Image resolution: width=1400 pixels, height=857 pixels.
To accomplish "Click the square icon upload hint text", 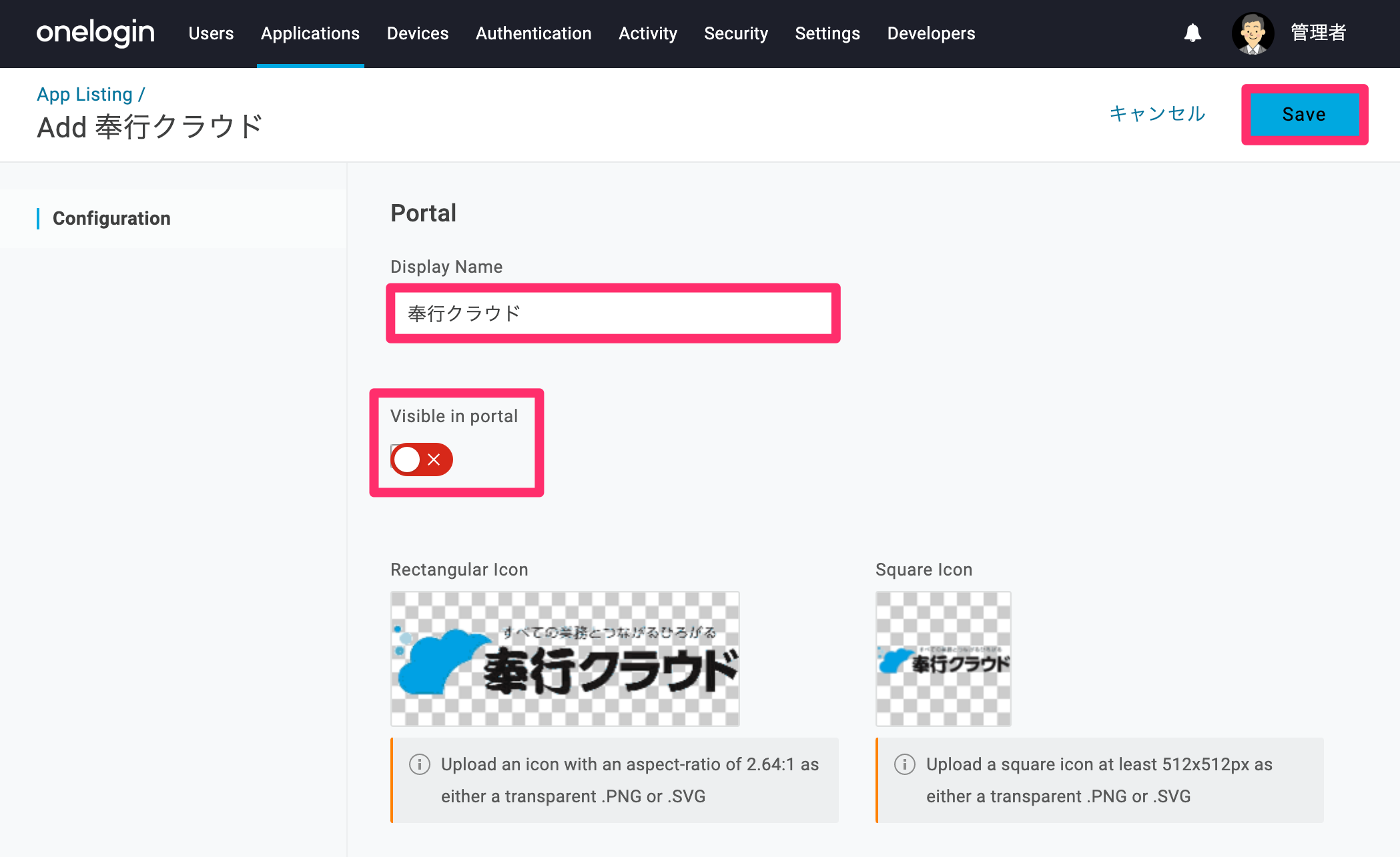I will pyautogui.click(x=1099, y=780).
